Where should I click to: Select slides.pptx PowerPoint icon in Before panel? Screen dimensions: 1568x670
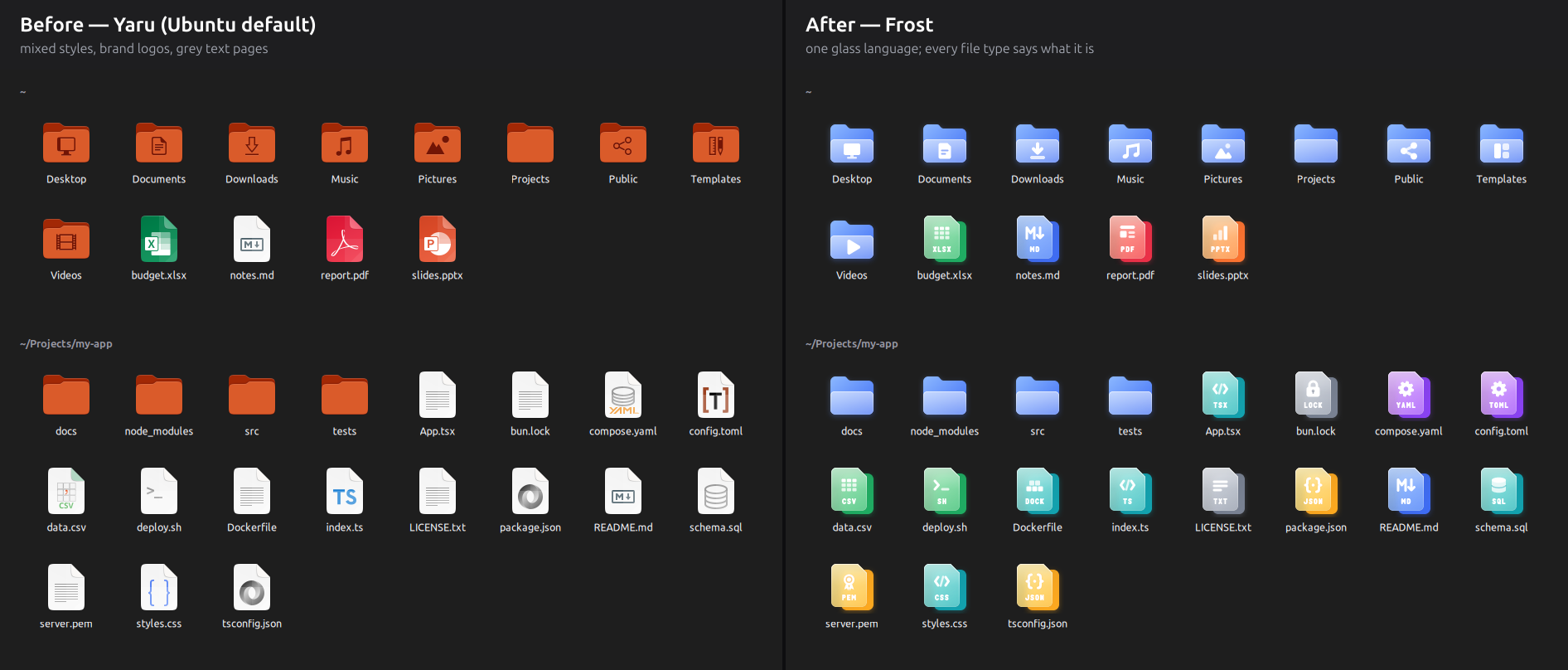(x=438, y=239)
